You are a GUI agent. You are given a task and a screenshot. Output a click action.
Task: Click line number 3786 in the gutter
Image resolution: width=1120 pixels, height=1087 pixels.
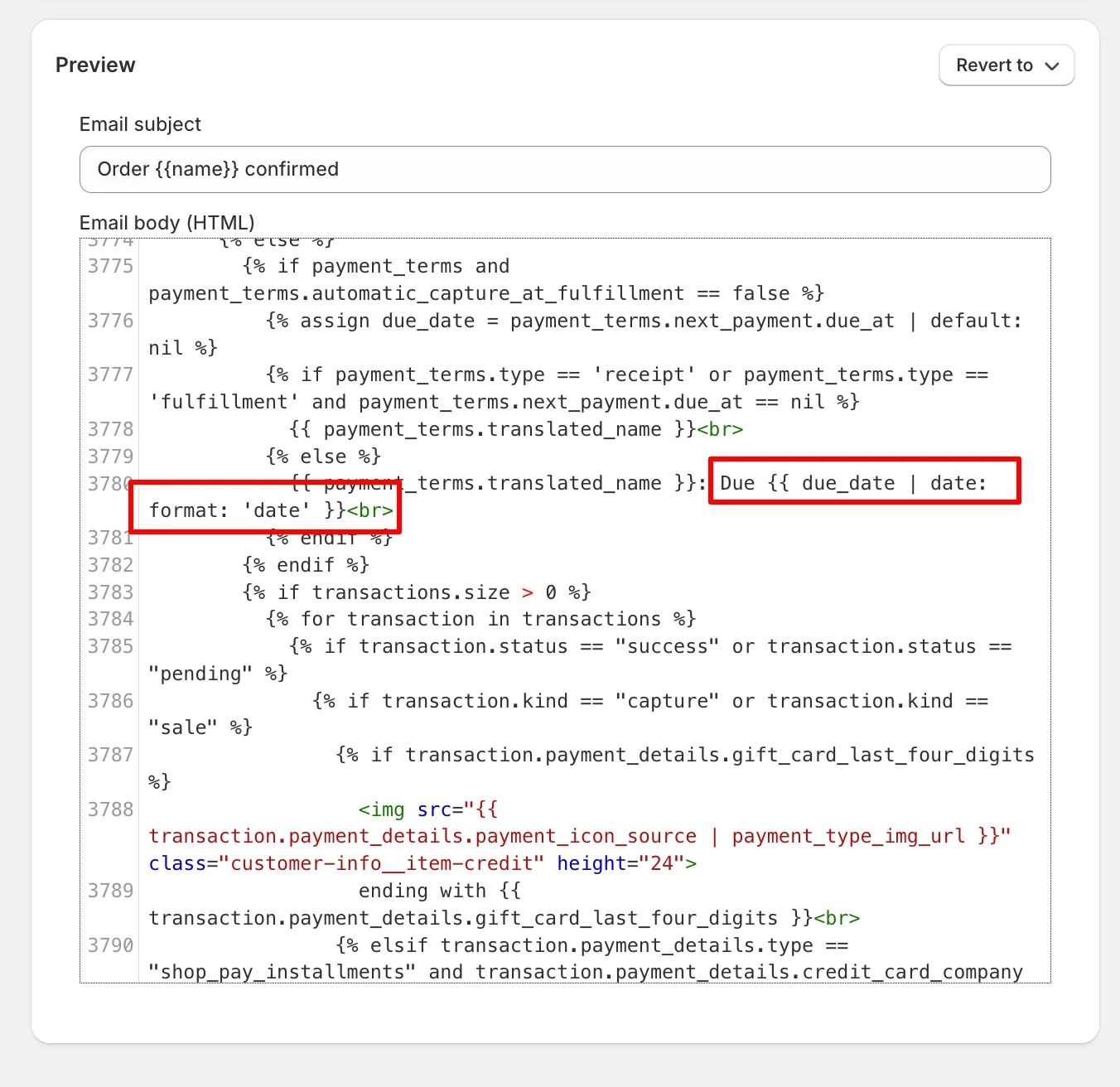click(111, 701)
